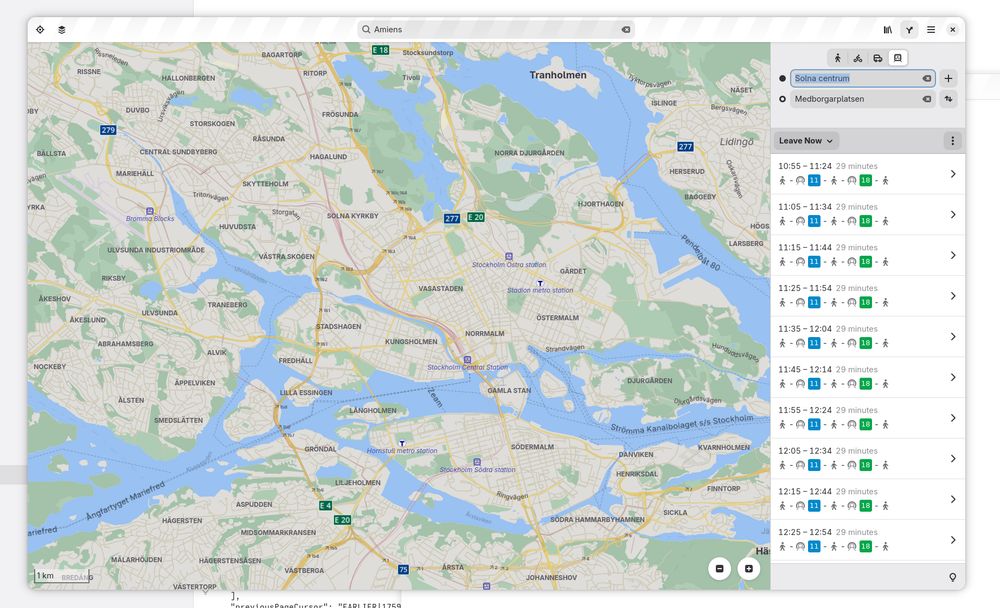Open the favorites bookmarks list
This screenshot has width=1000, height=608.
click(886, 29)
